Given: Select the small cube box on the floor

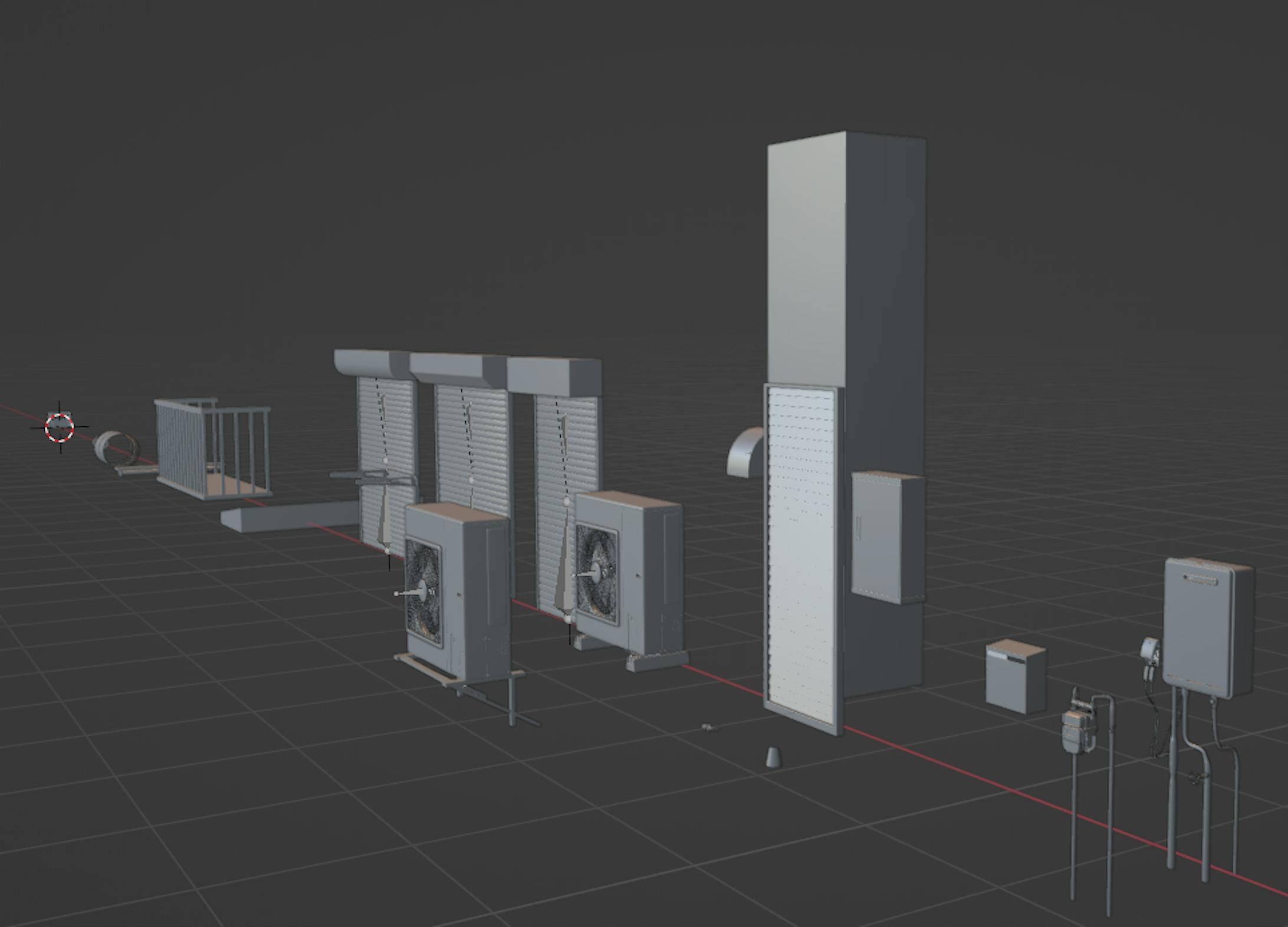Looking at the screenshot, I should tap(1016, 676).
